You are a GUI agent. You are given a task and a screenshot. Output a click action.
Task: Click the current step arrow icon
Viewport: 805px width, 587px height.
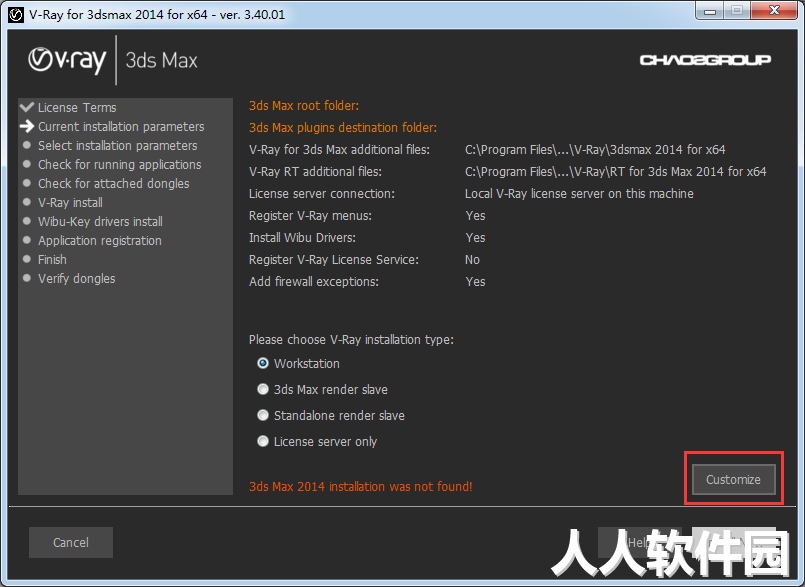[27, 126]
